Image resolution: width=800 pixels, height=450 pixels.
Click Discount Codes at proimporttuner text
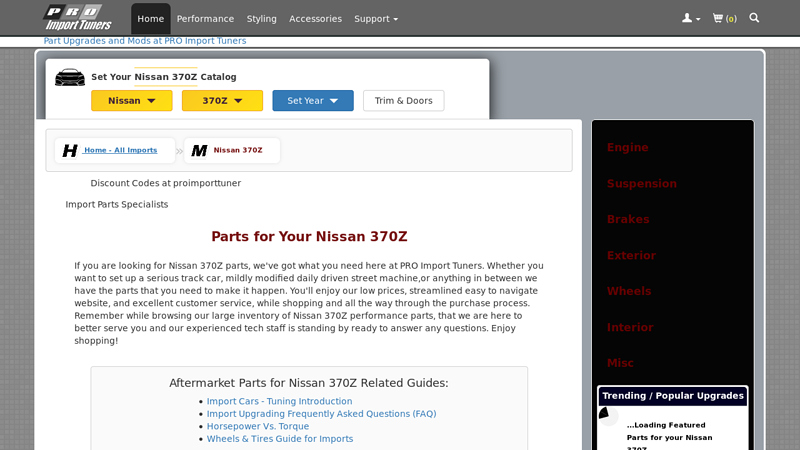point(165,183)
